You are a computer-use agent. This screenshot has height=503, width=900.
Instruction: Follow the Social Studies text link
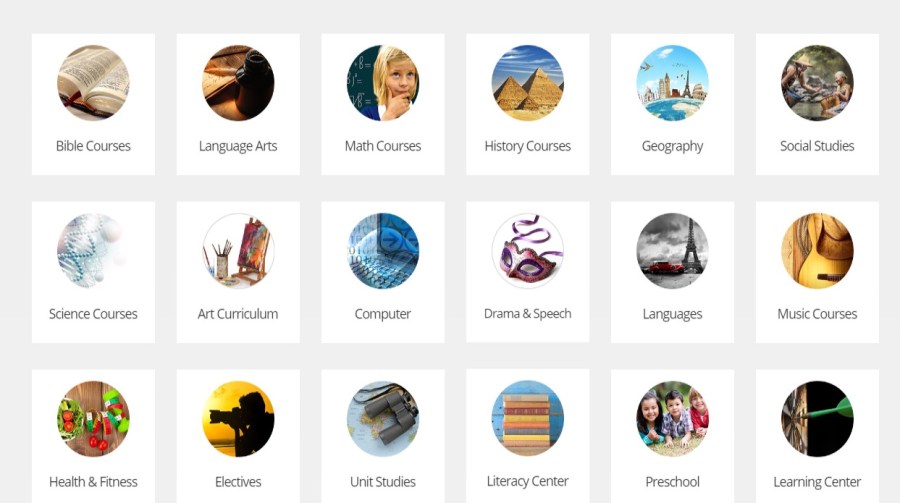(x=817, y=146)
